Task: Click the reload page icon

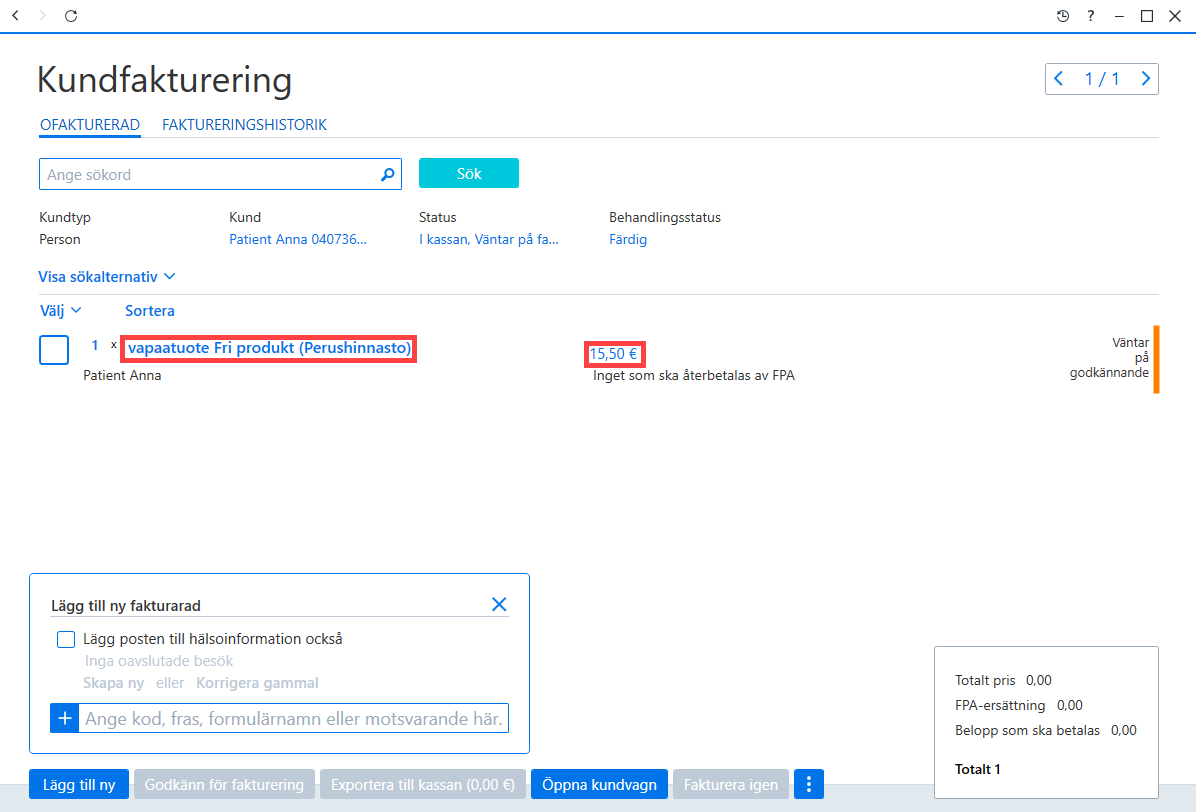Action: click(x=71, y=15)
